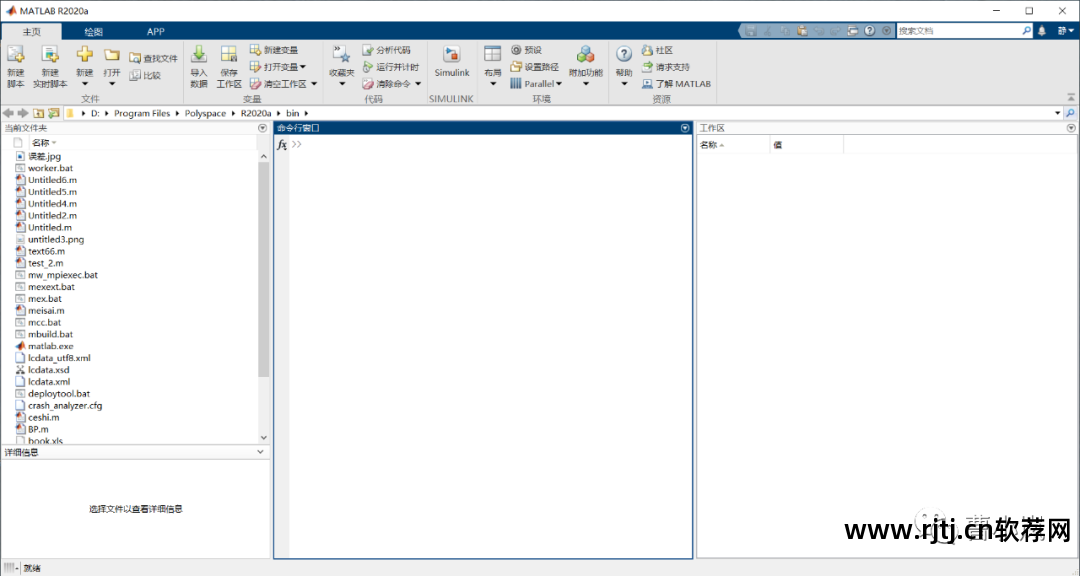Launch Simulink from the toolstrip
1080x576 pixels.
tap(451, 61)
